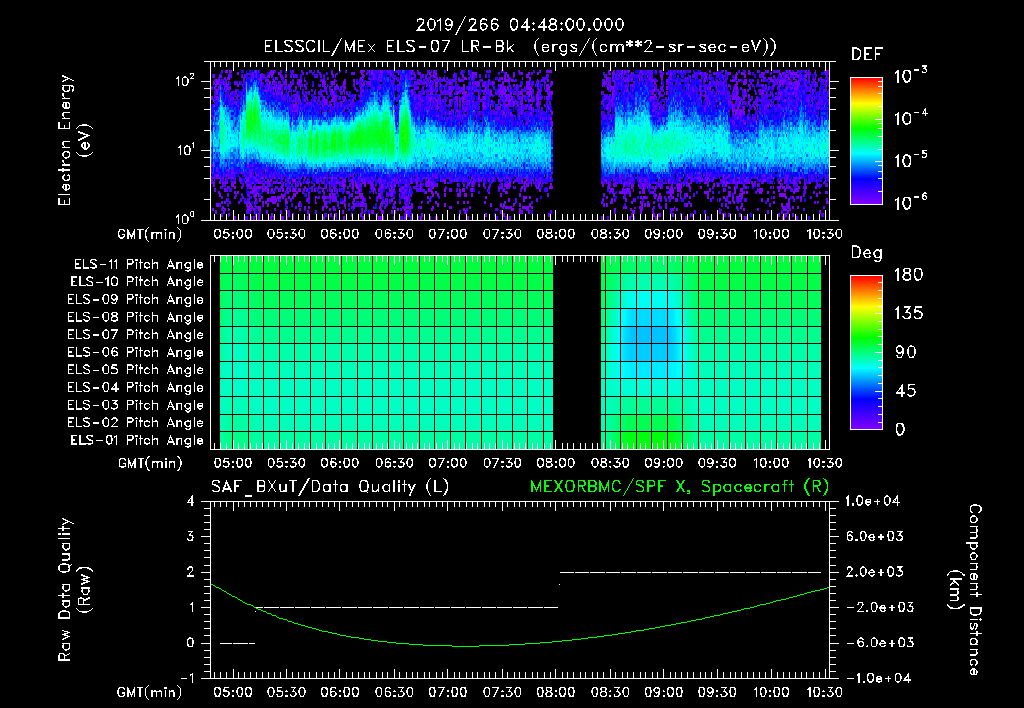
Task: Select the ELS-06 Pitch Angle row label
Action: pyautogui.click(x=135, y=352)
